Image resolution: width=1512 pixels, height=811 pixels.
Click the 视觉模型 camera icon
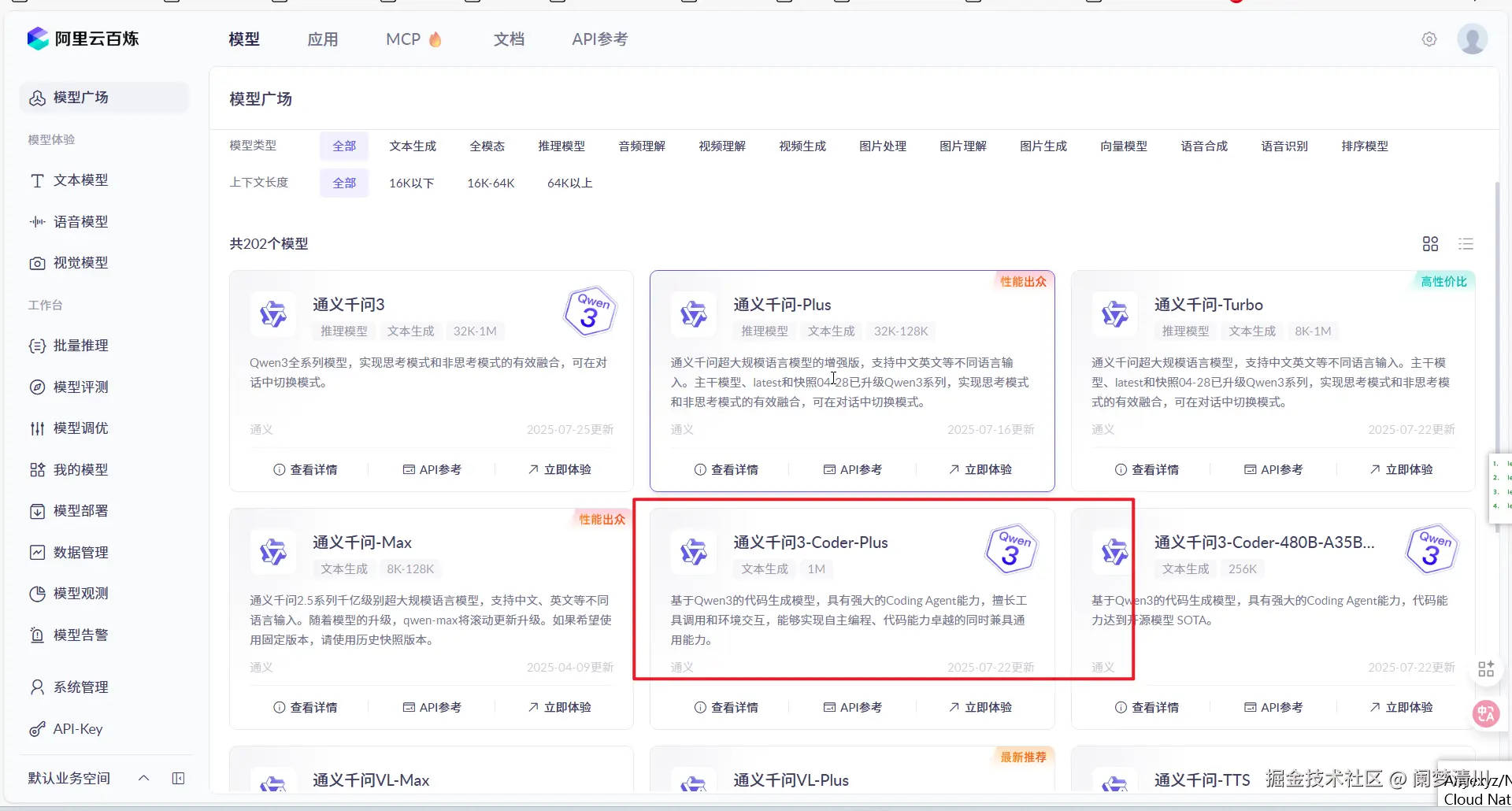point(37,263)
